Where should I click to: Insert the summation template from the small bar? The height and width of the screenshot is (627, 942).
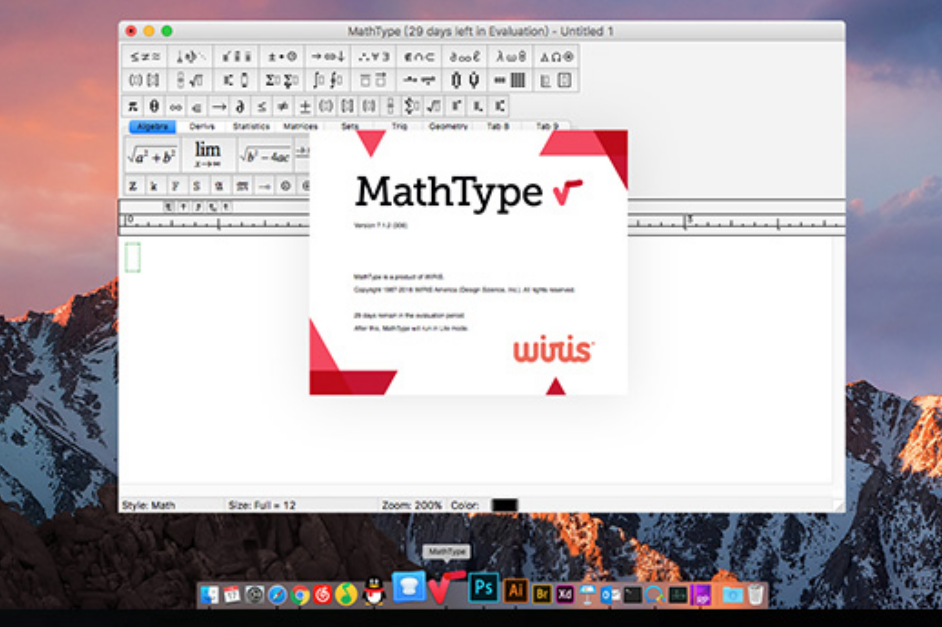point(412,106)
